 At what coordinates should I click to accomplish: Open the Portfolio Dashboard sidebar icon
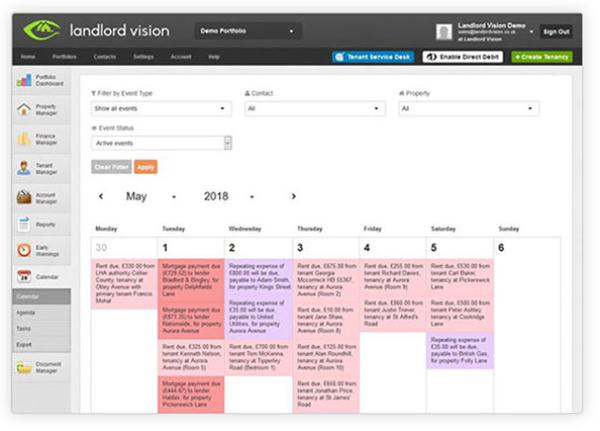pyautogui.click(x=24, y=80)
